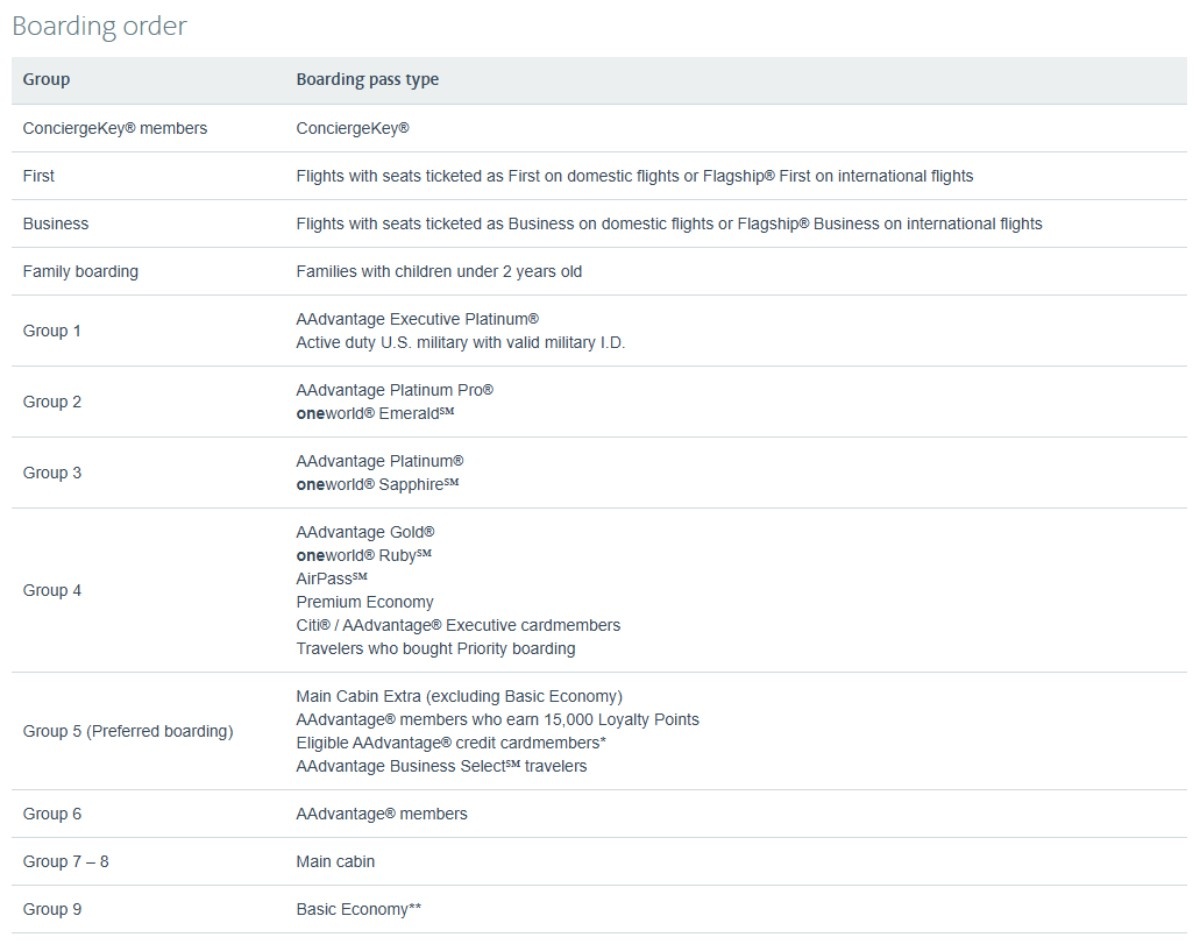Click "Travelers who bought Priority boarding"
The width and height of the screenshot is (1200, 952).
tap(436, 649)
